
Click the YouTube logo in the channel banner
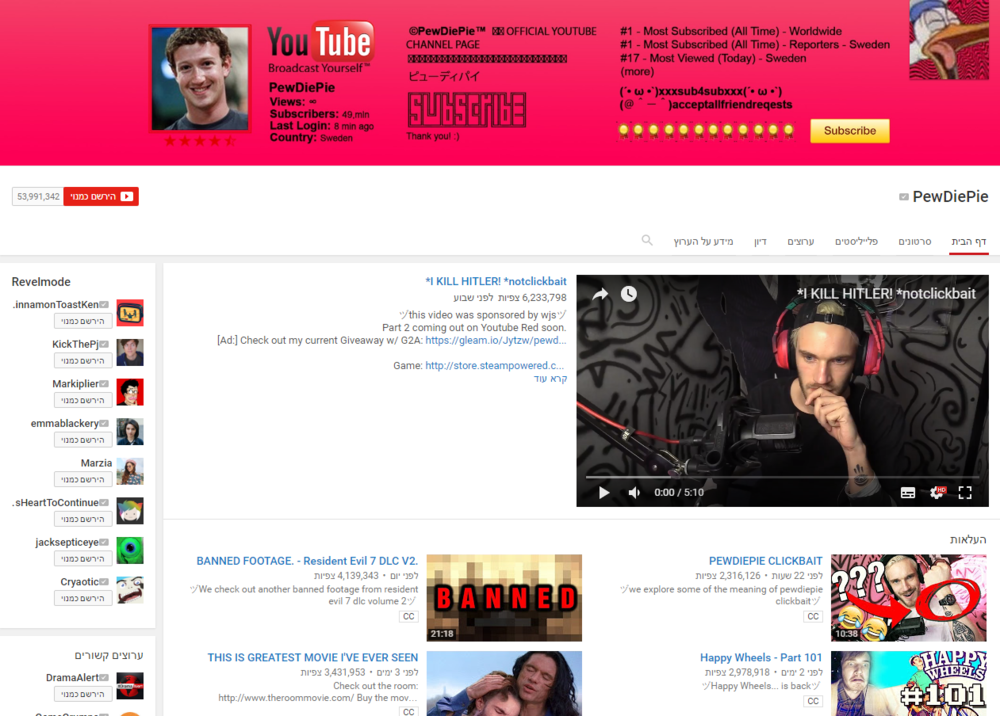(320, 44)
